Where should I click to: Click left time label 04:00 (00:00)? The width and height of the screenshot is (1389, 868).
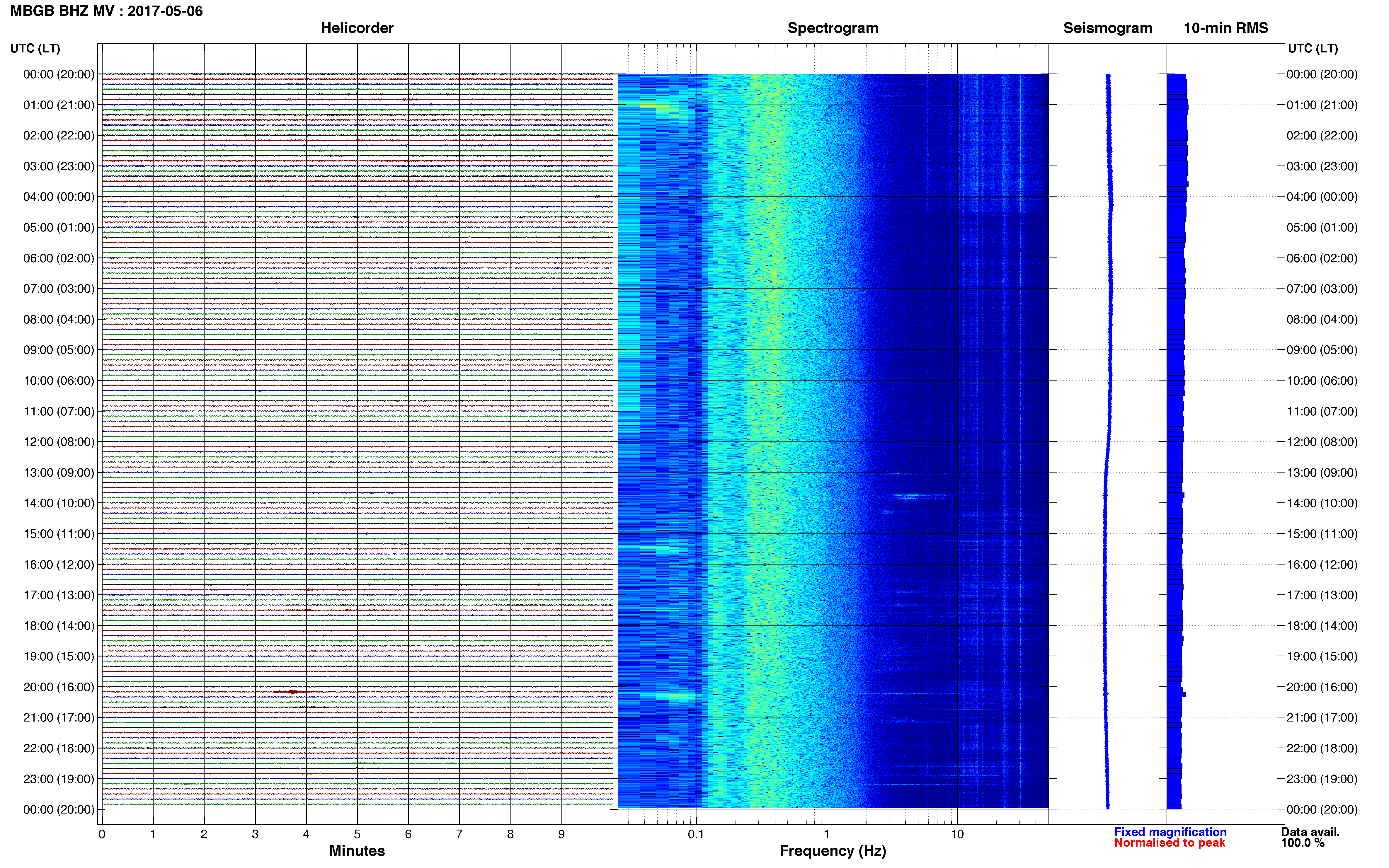(59, 197)
